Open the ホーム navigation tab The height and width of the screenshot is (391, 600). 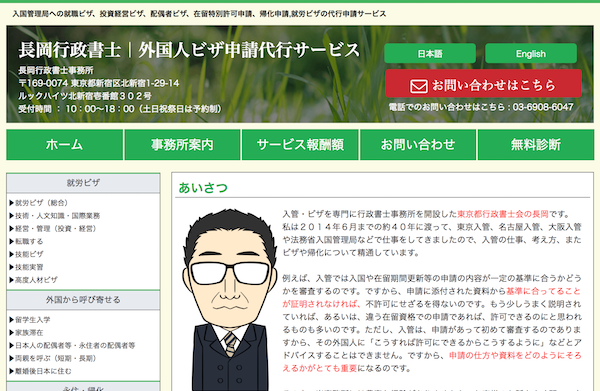click(x=65, y=145)
